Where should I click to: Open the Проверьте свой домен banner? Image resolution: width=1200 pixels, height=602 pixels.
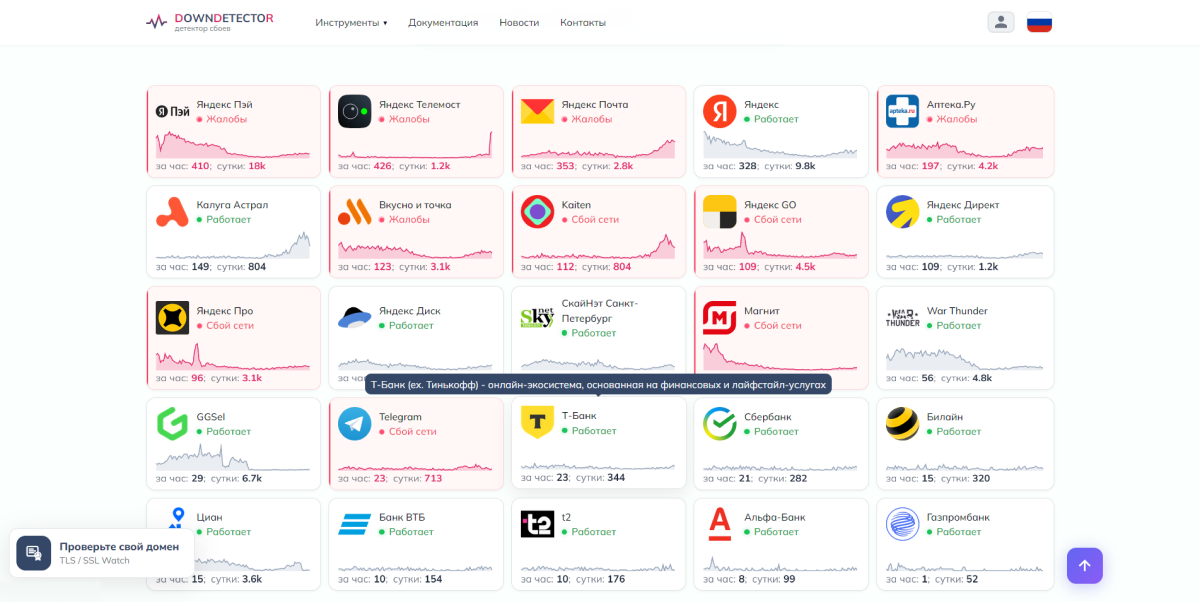pos(102,553)
